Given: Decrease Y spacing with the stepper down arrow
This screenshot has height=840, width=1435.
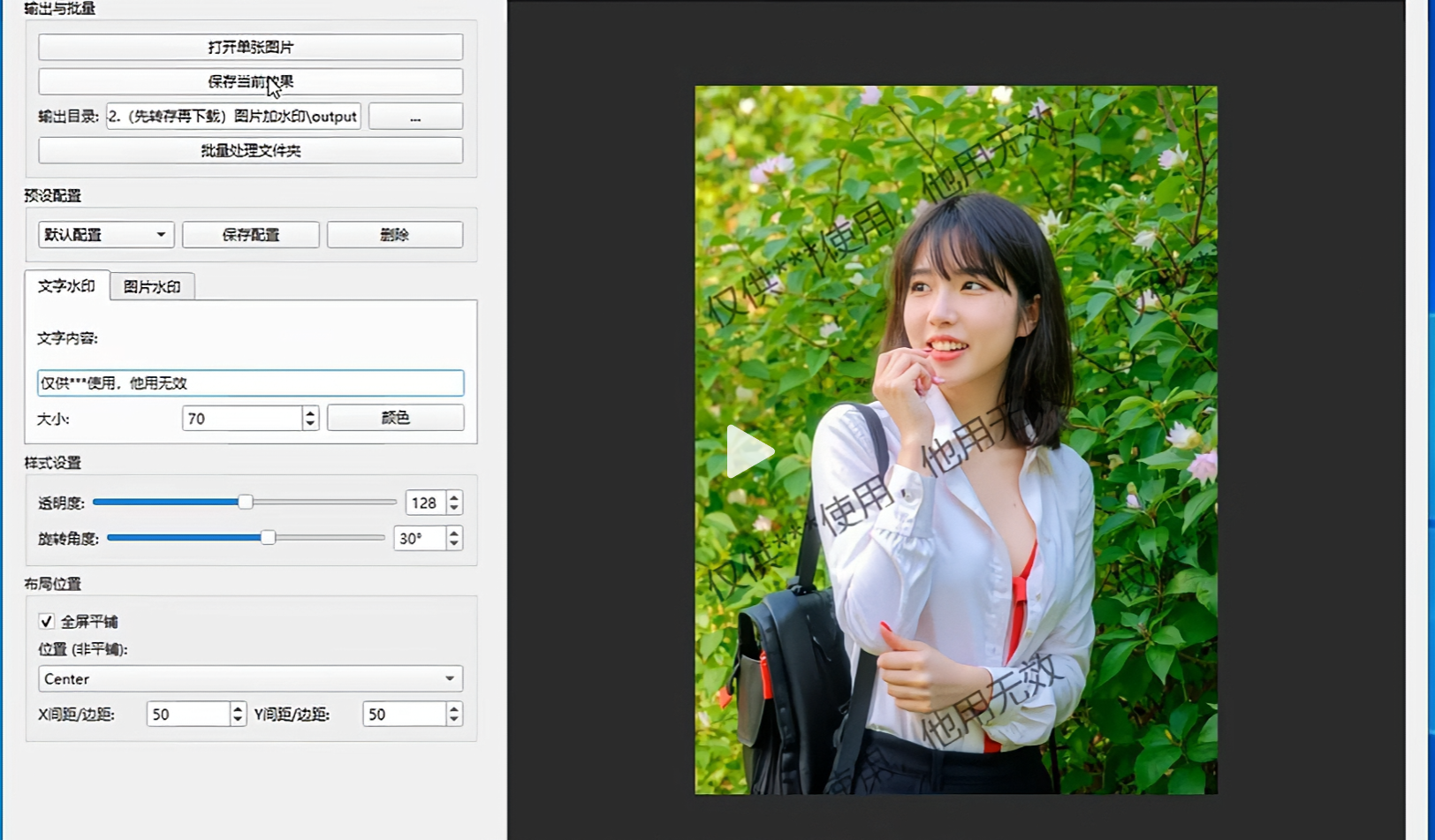Looking at the screenshot, I should click(454, 720).
